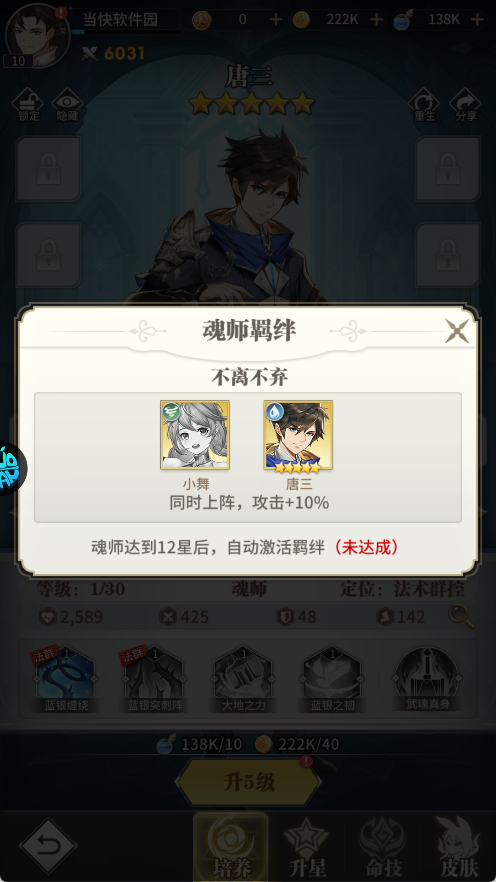Select the 蓝银缠绕 skill icon

[x=66, y=680]
